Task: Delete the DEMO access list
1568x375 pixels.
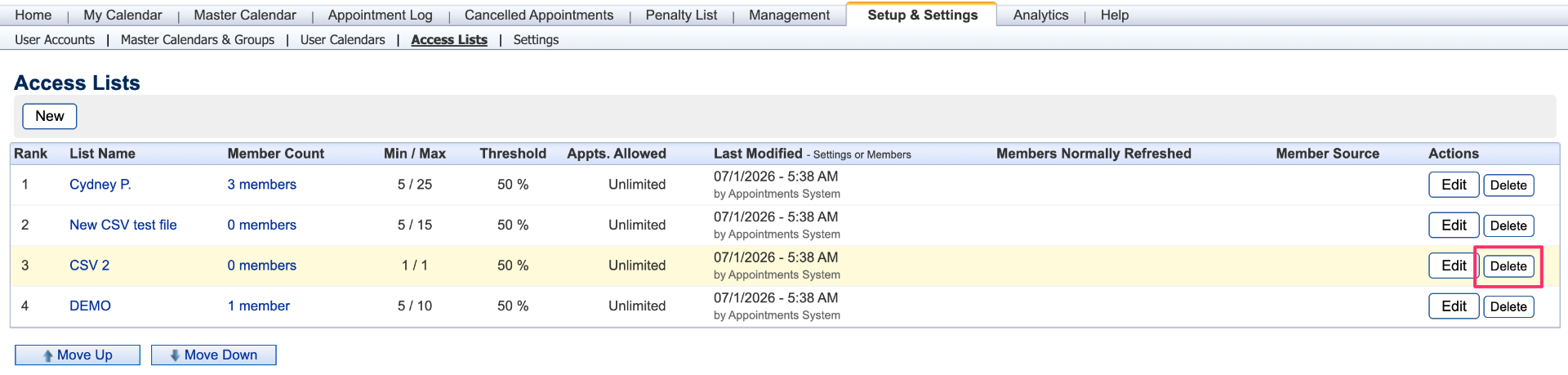Action: pyautogui.click(x=1508, y=306)
